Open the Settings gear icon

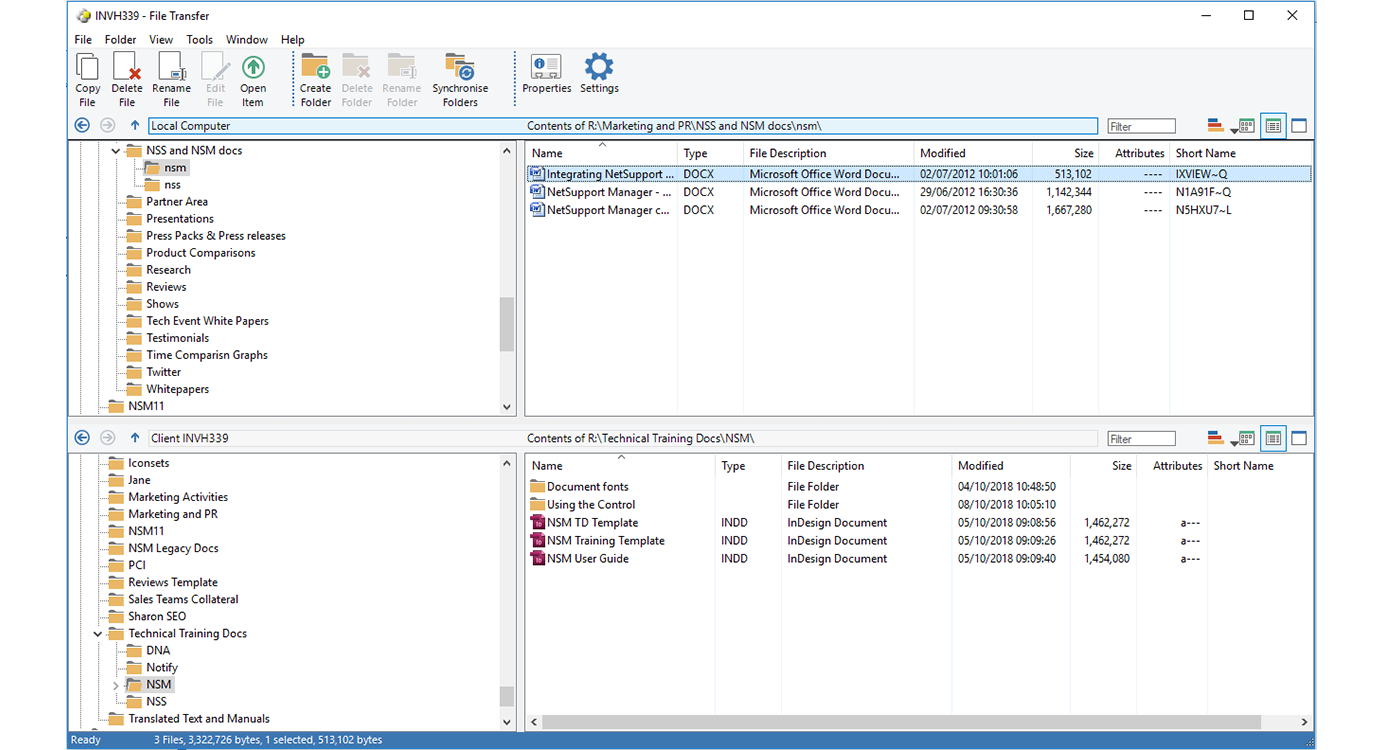coord(599,69)
